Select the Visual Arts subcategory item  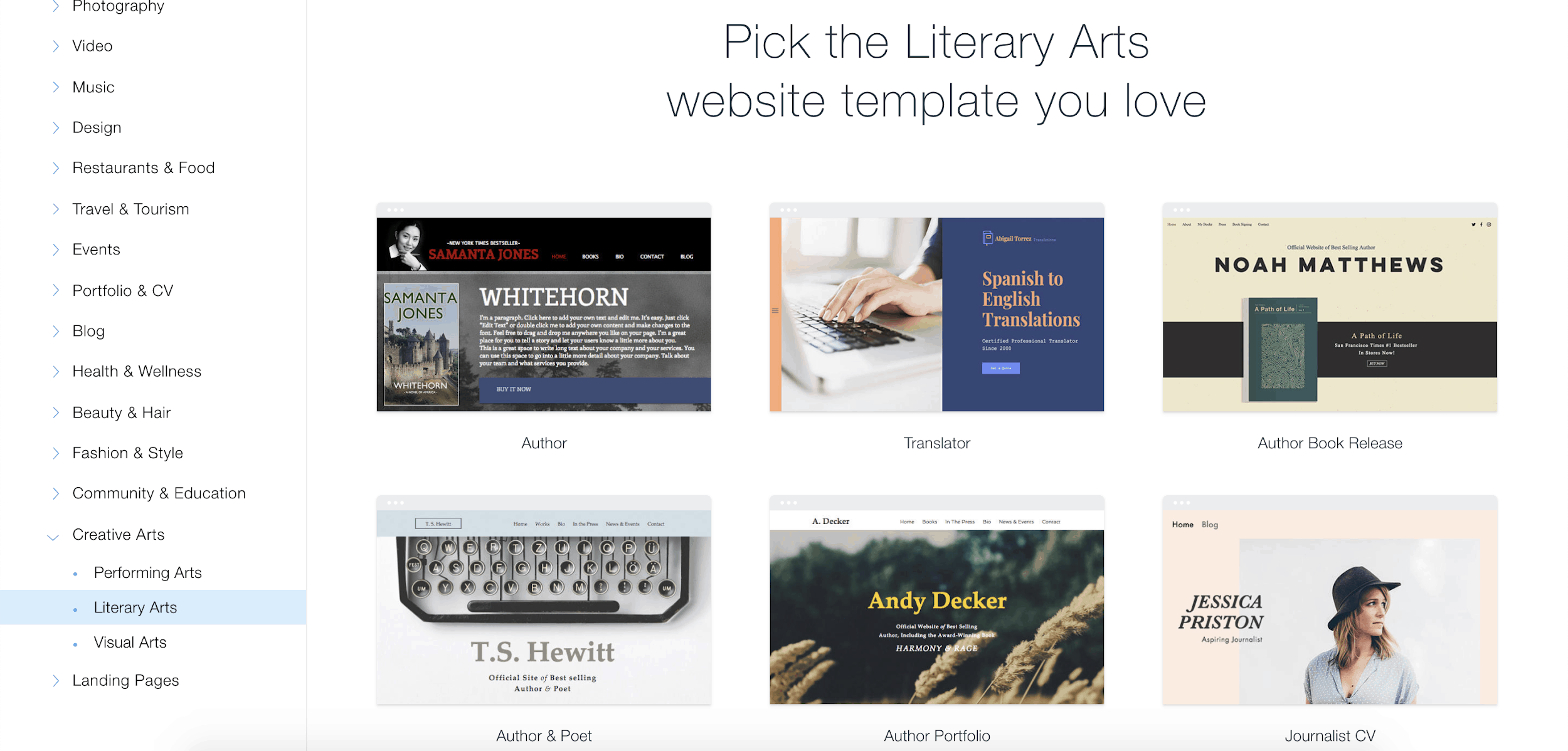coord(129,641)
